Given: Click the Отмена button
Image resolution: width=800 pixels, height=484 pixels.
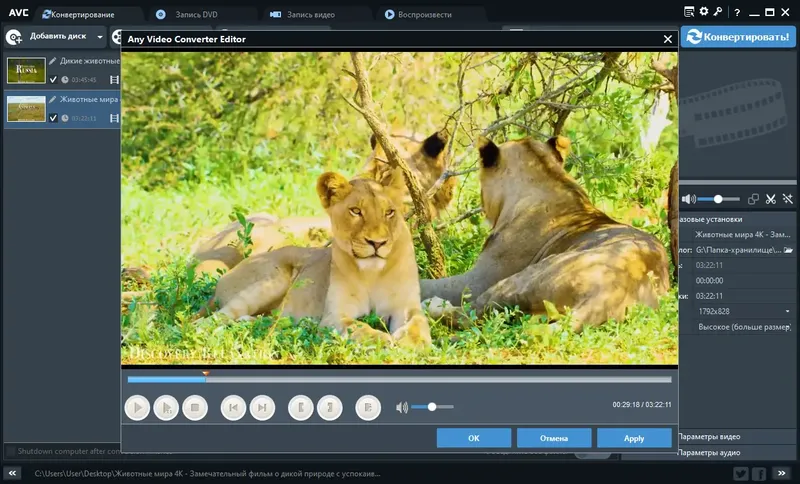Looking at the screenshot, I should pyautogui.click(x=554, y=438).
